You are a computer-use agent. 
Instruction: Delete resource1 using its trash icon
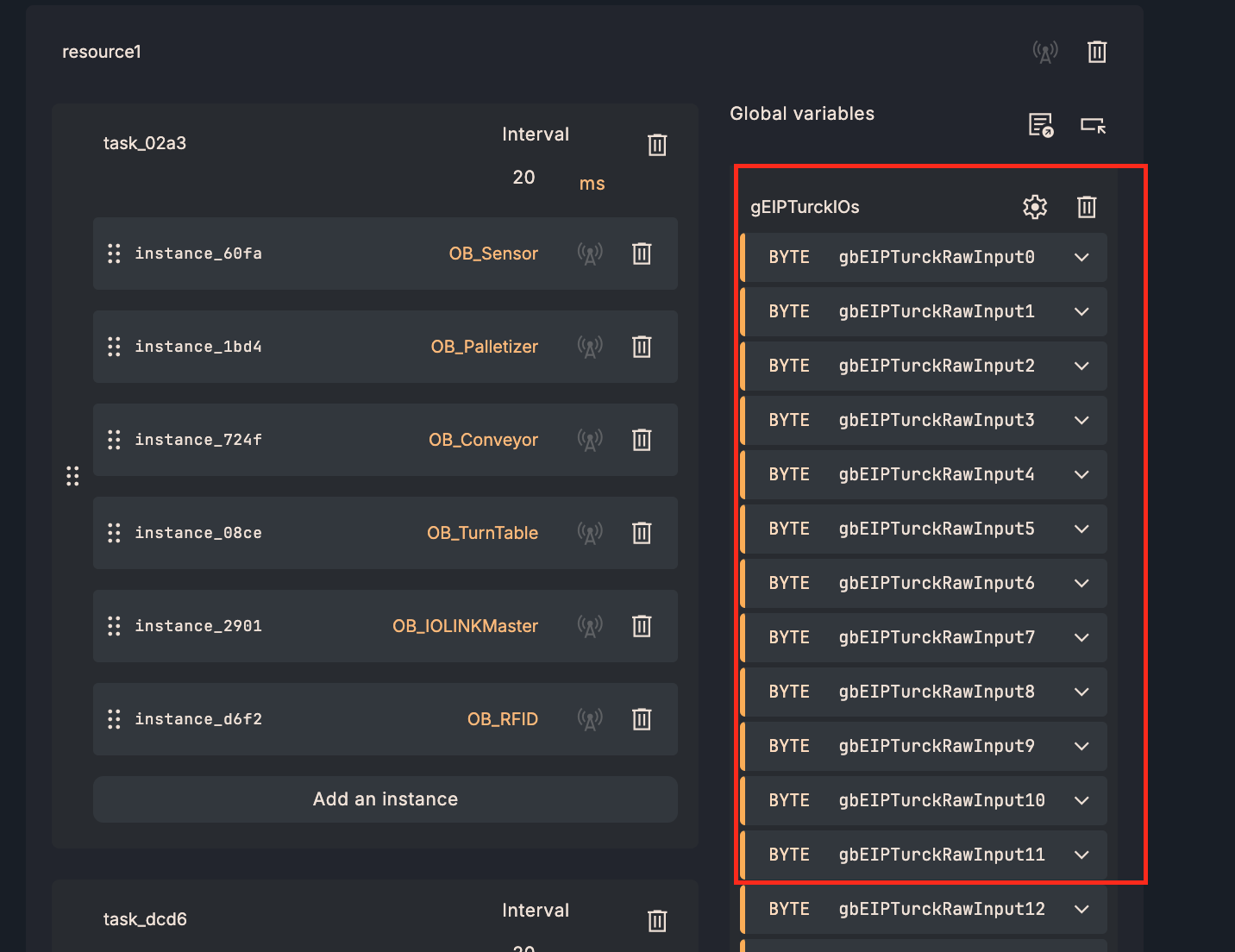1096,52
